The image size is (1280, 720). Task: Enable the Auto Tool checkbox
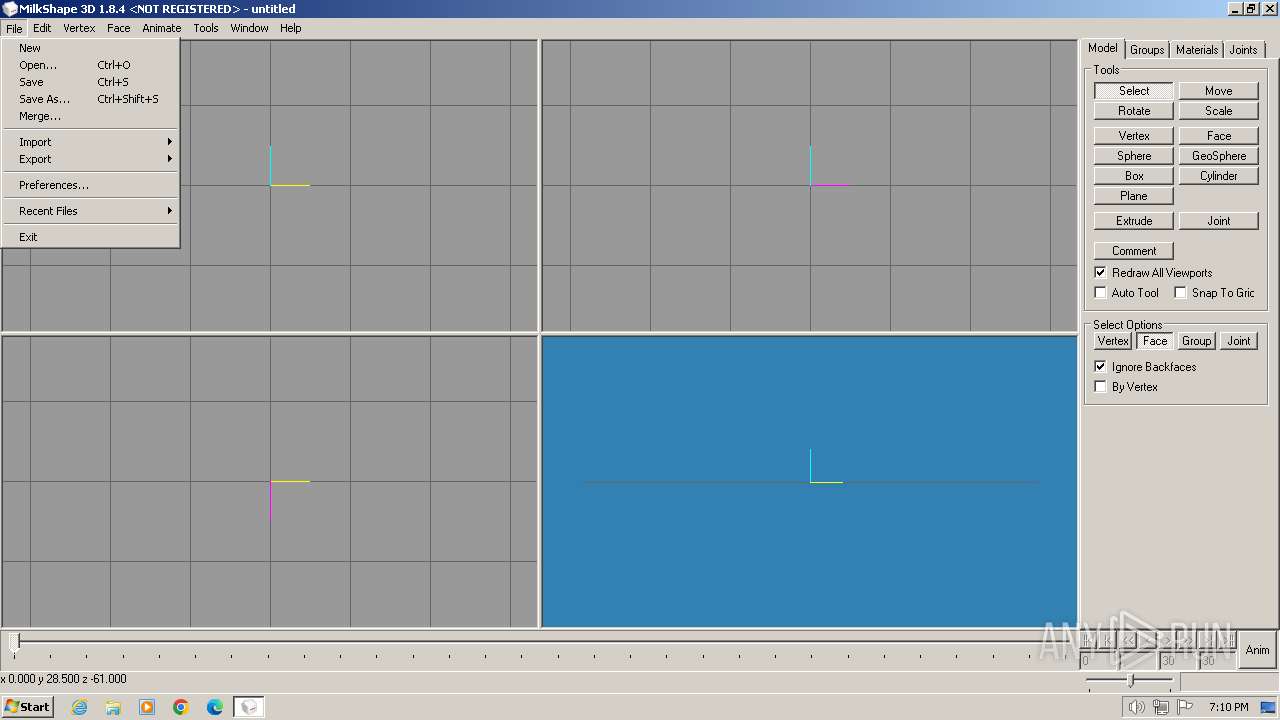tap(1126, 293)
